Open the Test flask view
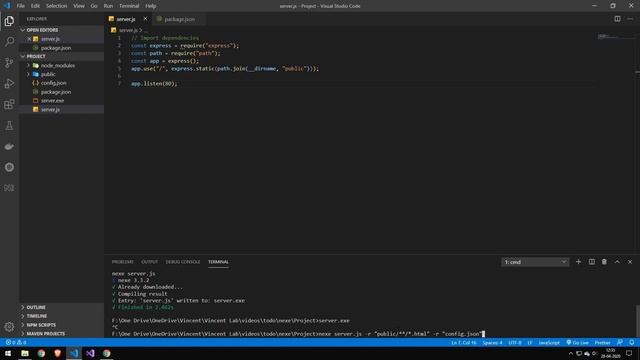 click(x=9, y=125)
